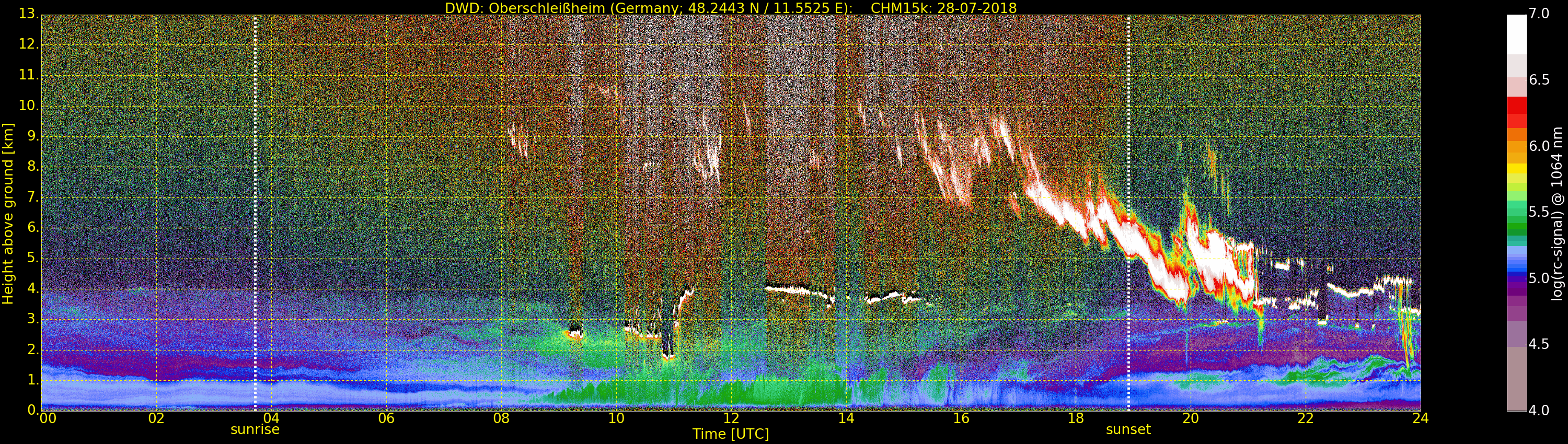The width and height of the screenshot is (1568, 444).
Task: Click the yellow segment of the colorbar
Action: (x=1516, y=169)
